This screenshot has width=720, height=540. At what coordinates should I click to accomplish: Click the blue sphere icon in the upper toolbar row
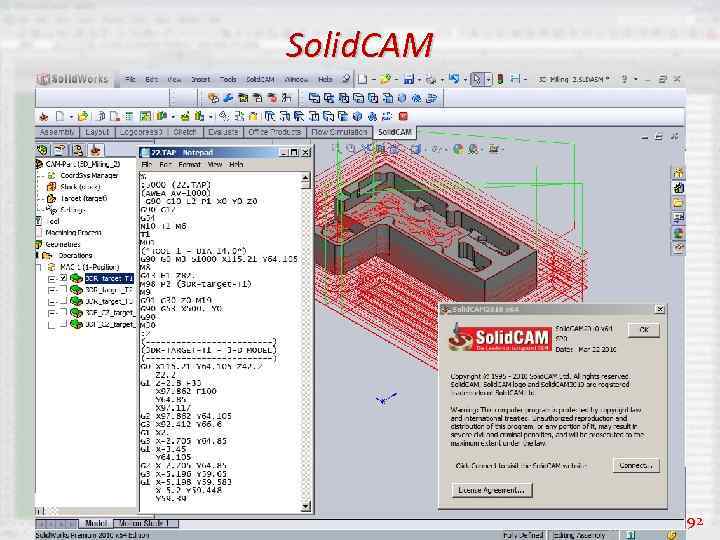tap(402, 98)
